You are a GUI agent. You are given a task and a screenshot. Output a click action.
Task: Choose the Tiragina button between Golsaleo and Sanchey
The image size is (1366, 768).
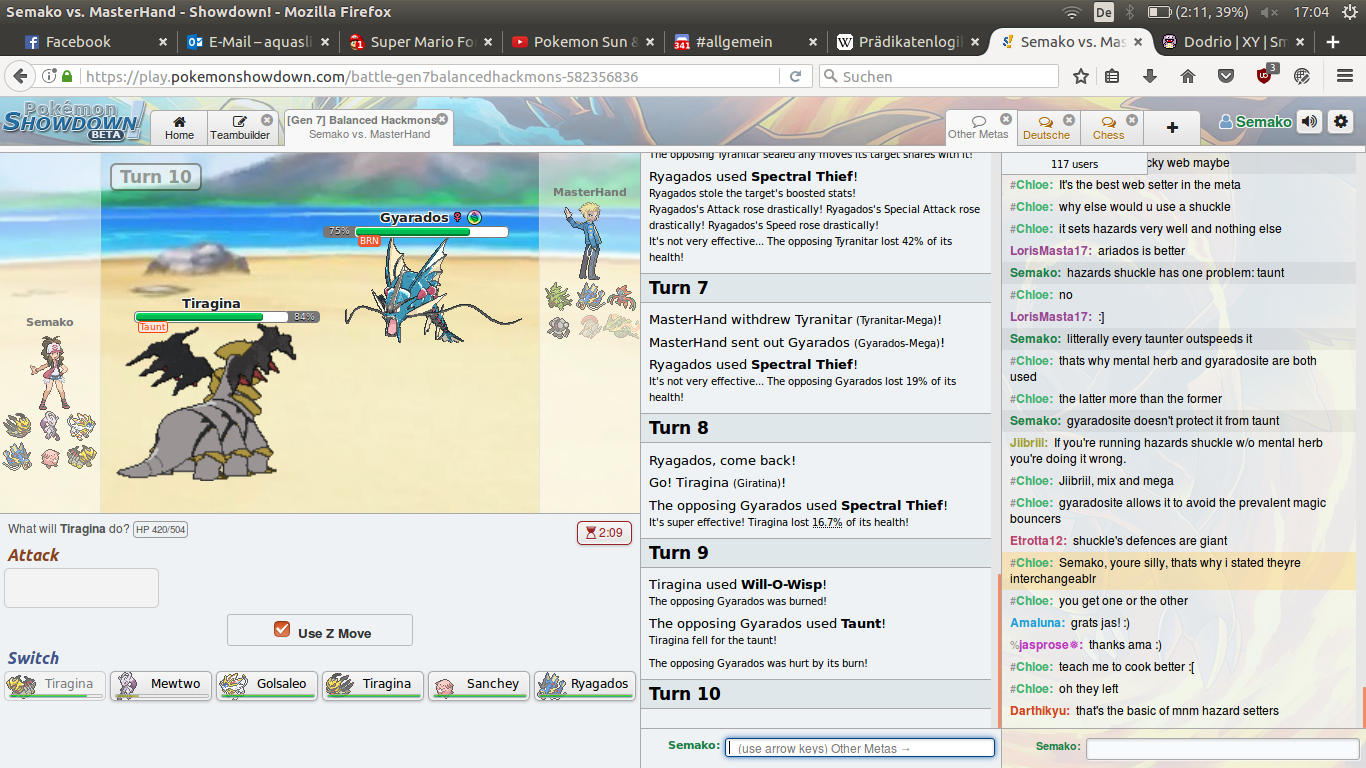pyautogui.click(x=373, y=685)
